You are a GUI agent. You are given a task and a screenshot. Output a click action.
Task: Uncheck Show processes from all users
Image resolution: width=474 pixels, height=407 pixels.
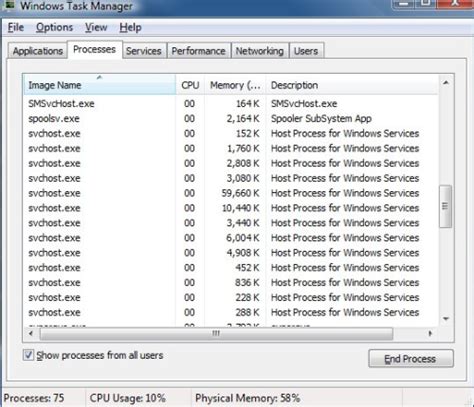point(28,355)
